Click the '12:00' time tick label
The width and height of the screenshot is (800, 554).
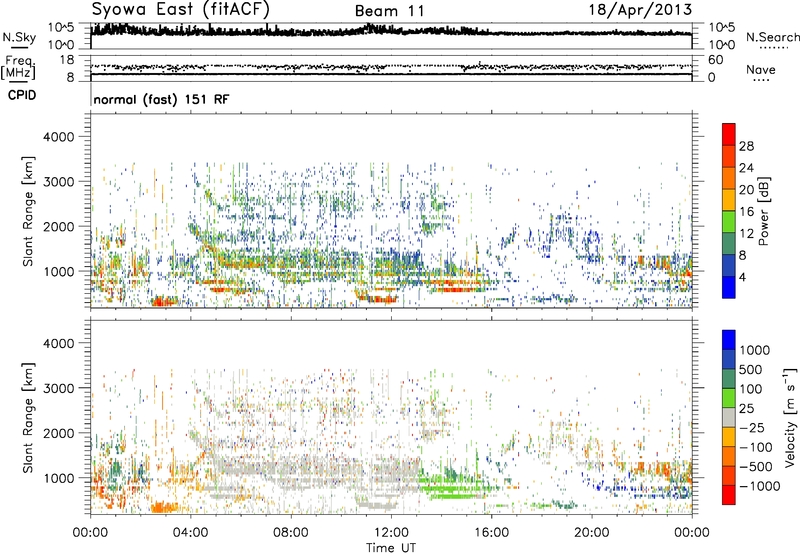(x=391, y=533)
